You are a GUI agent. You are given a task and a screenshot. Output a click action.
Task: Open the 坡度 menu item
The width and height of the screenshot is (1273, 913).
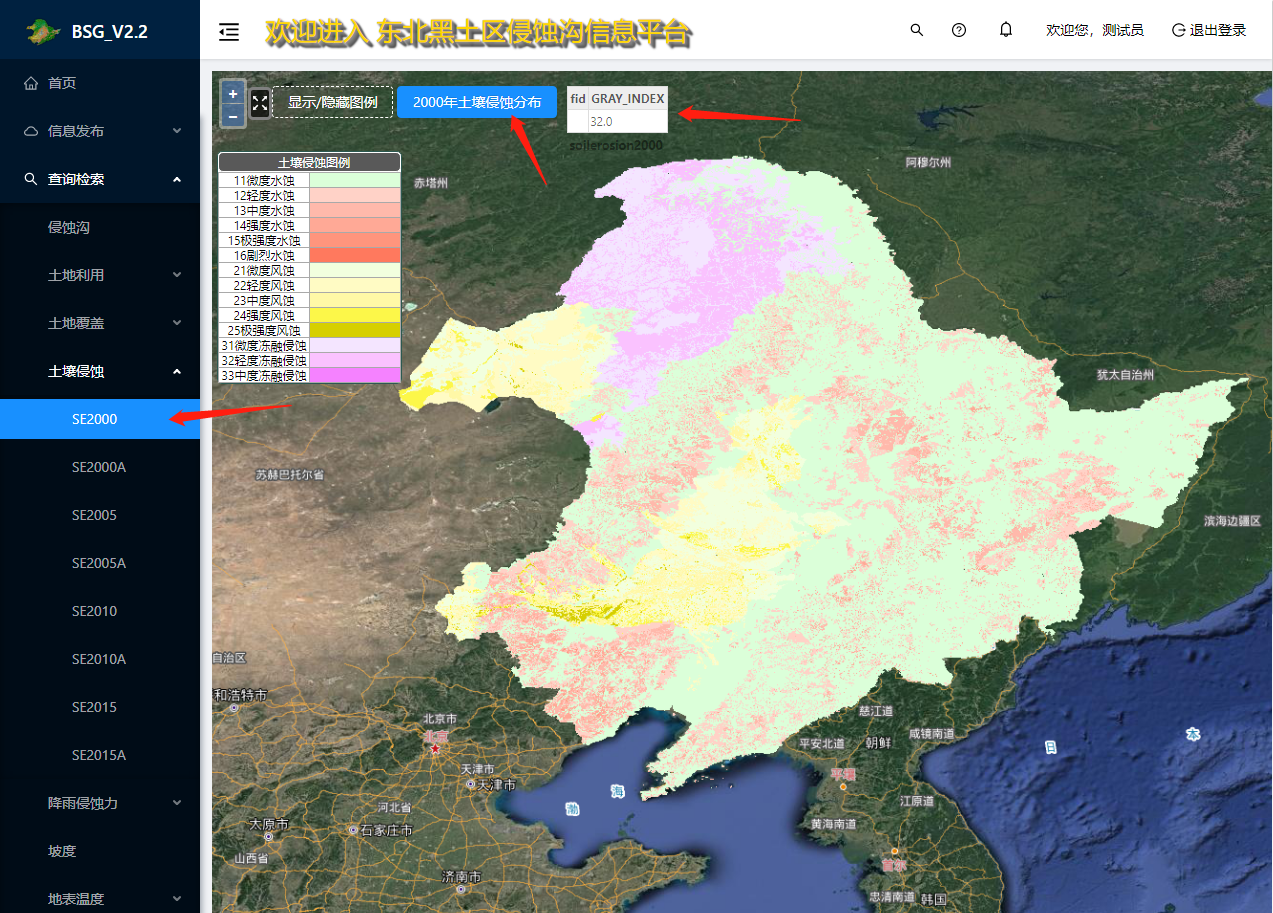pyautogui.click(x=100, y=851)
